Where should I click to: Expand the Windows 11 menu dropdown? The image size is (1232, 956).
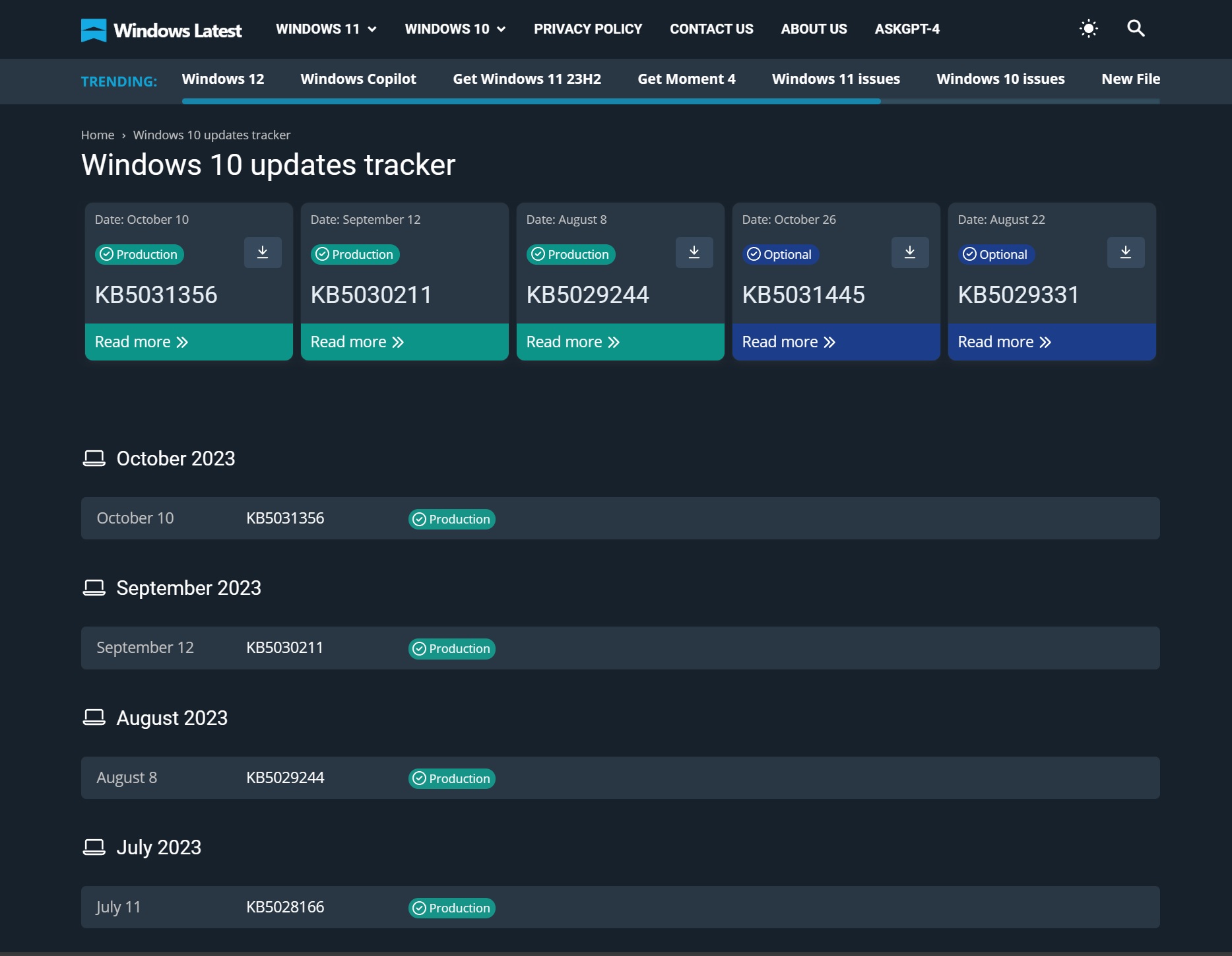[326, 29]
